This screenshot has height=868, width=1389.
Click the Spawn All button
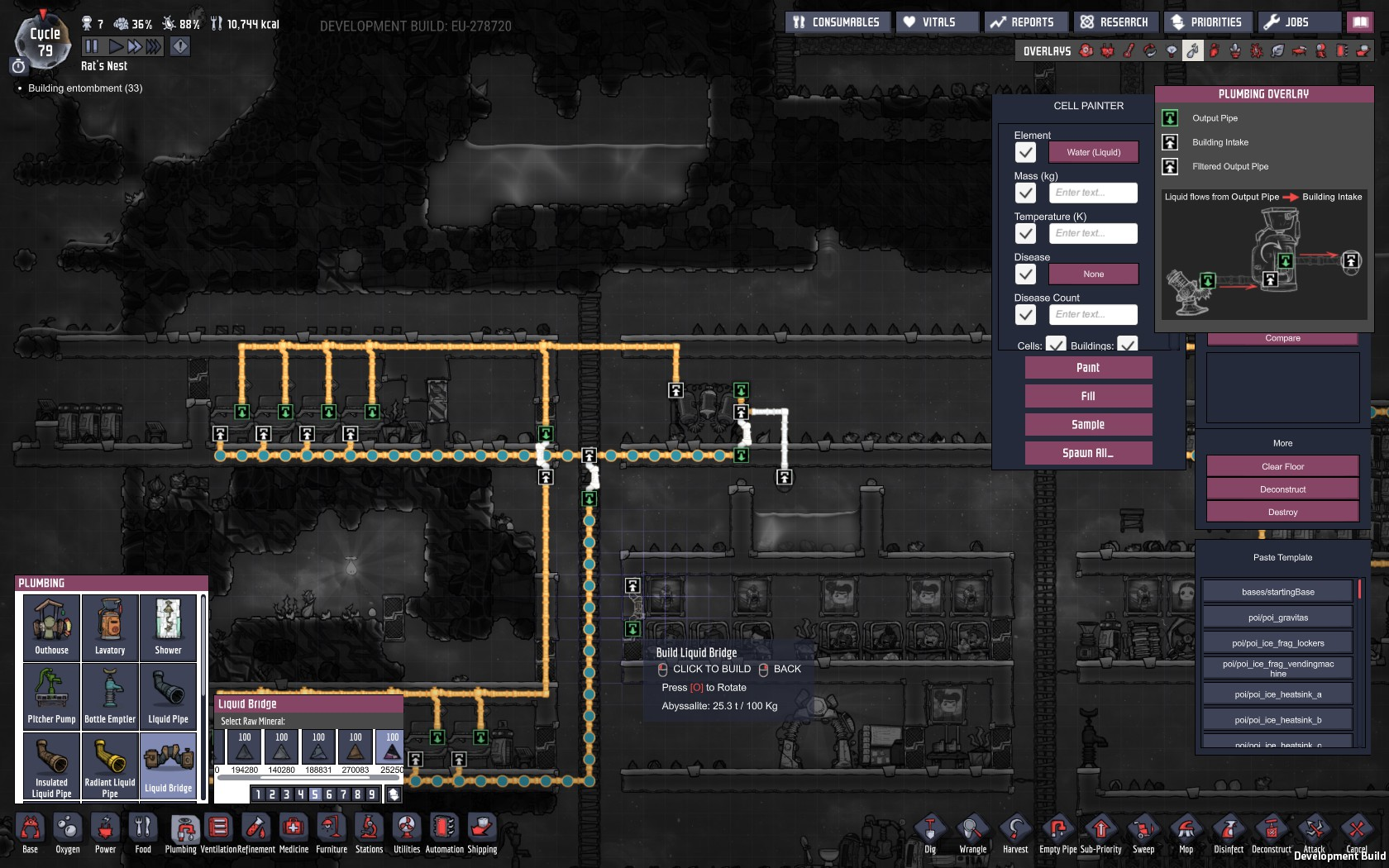(x=1088, y=453)
